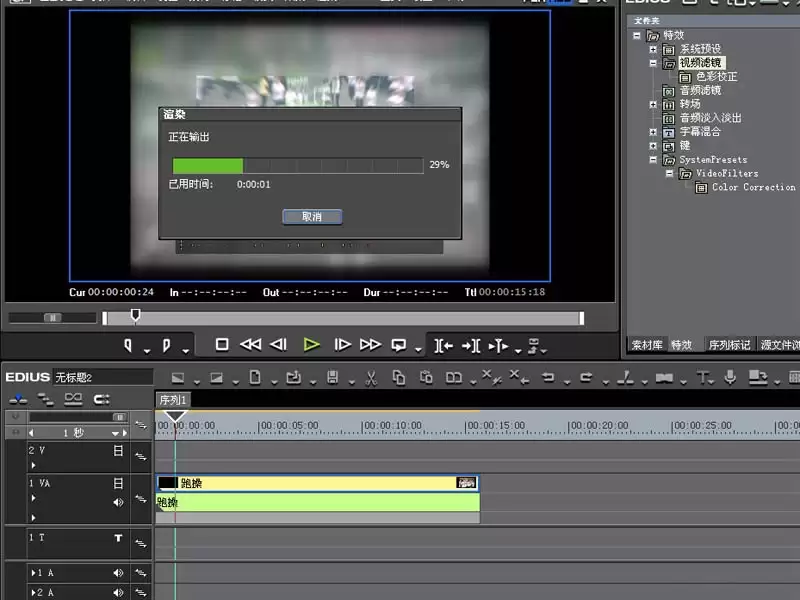The height and width of the screenshot is (600, 800).
Task: Collapse the 视频滤镜 folder in the effects tree
Action: (653, 63)
